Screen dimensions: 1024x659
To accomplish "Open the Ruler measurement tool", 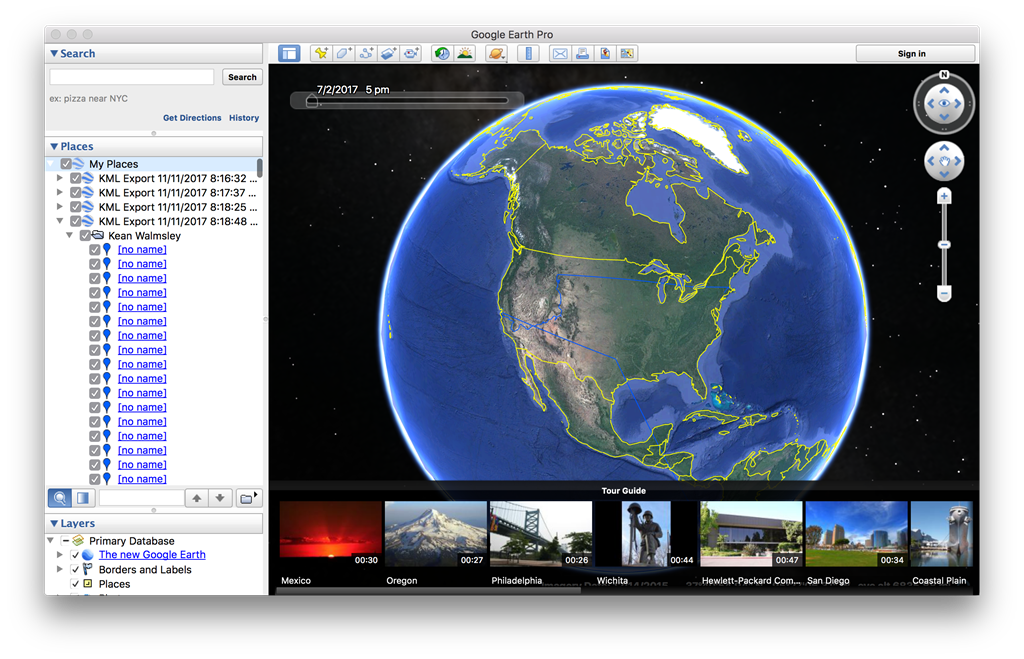I will (528, 54).
